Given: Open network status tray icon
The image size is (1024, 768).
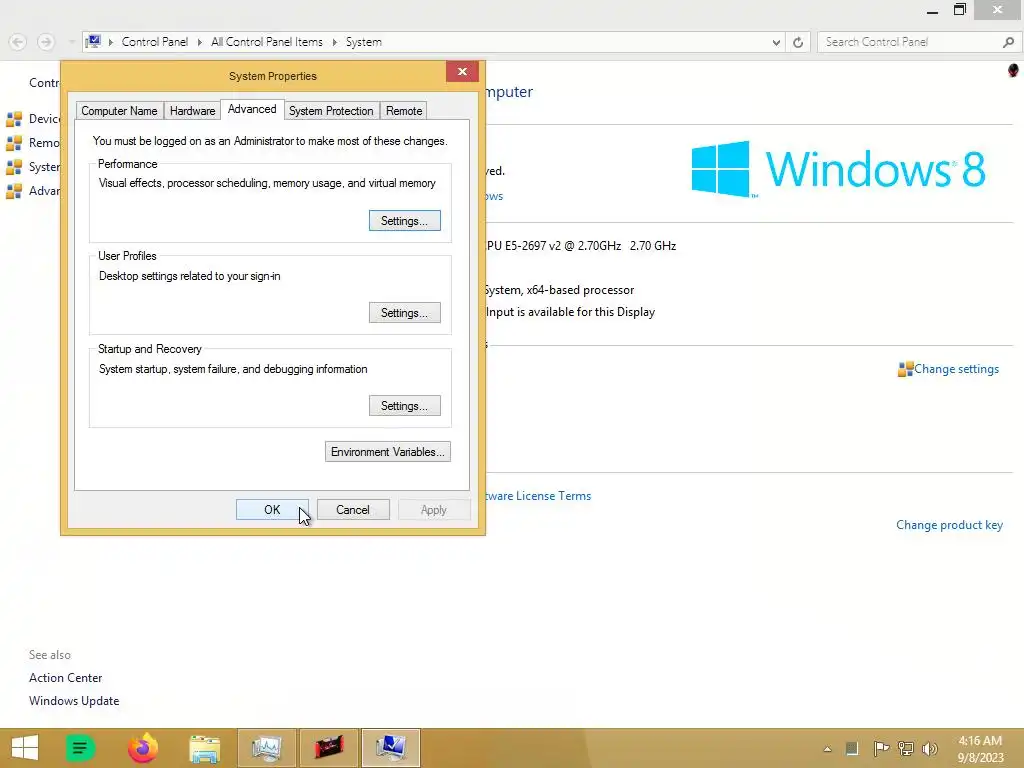Looking at the screenshot, I should pos(906,748).
